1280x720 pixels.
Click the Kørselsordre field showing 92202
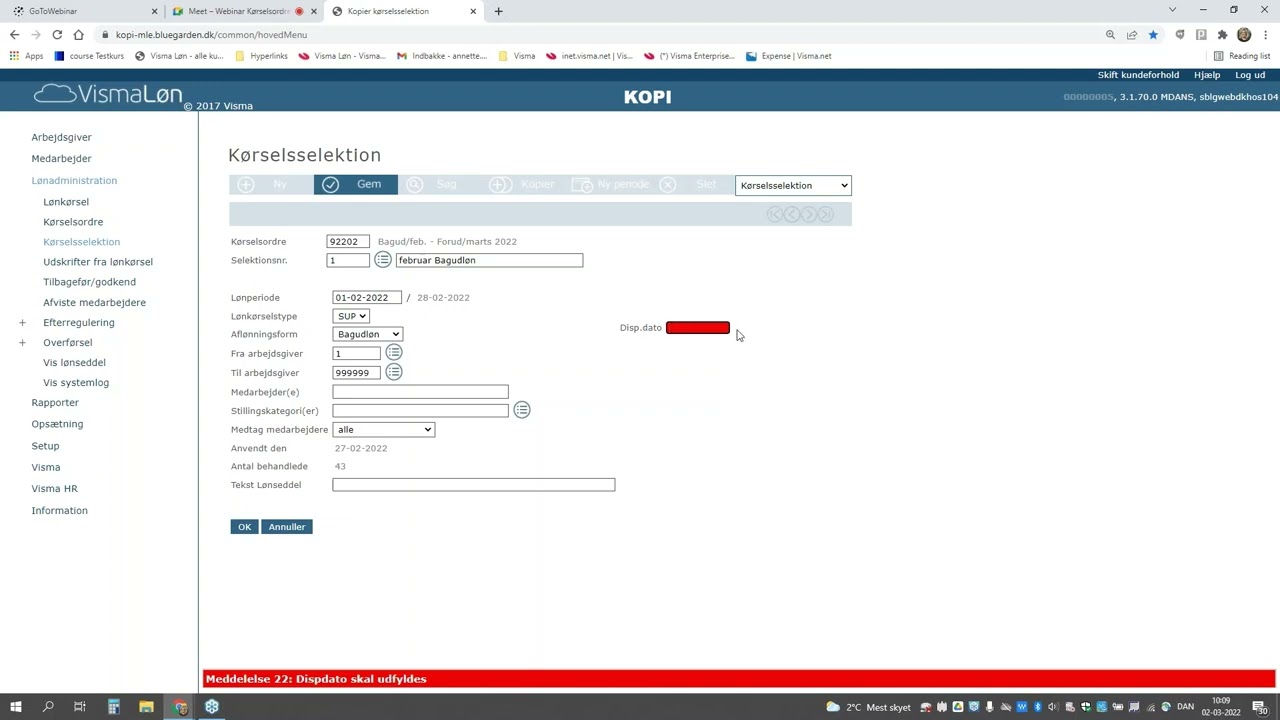(348, 241)
